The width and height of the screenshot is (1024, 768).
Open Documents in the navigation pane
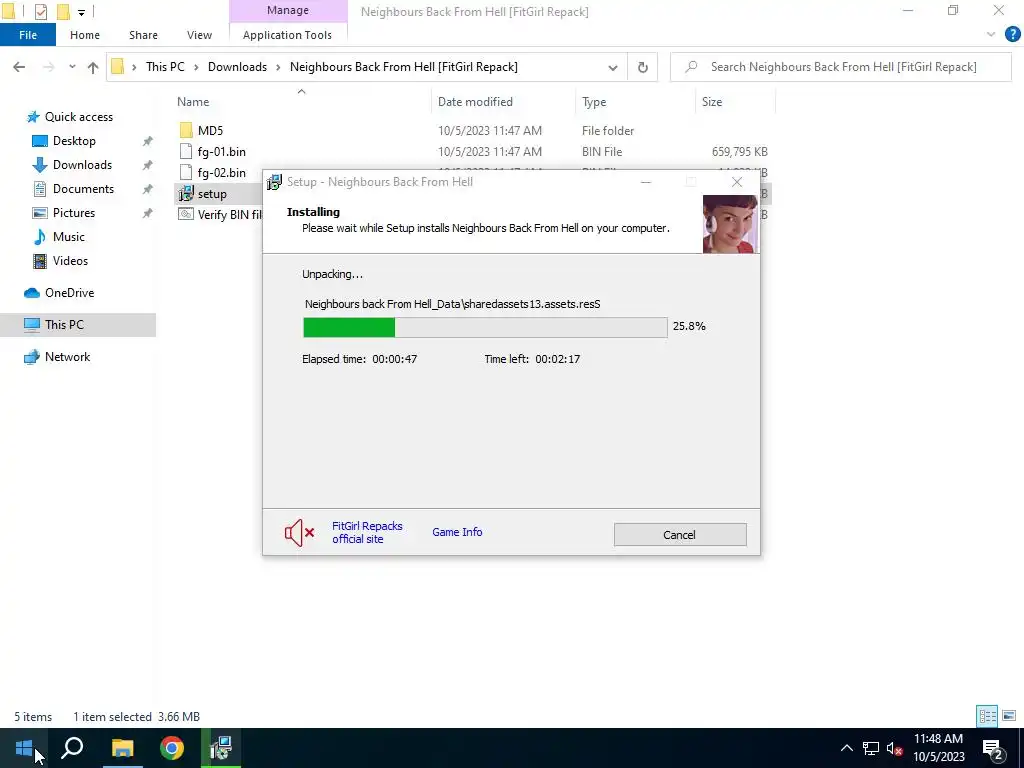[x=83, y=189]
